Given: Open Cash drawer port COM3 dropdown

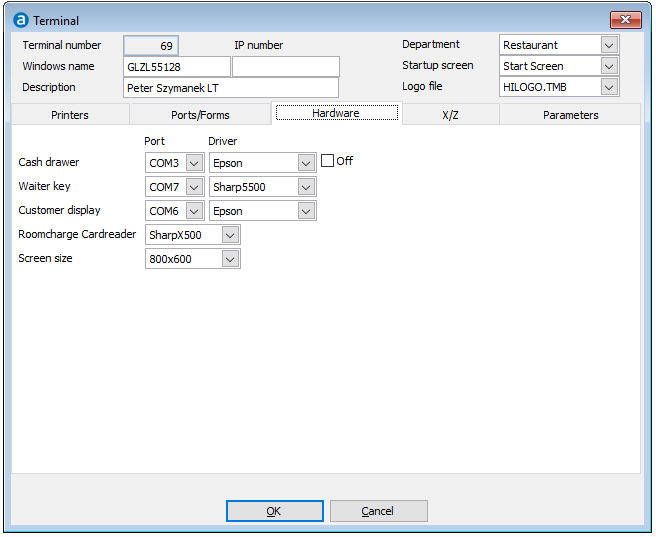Looking at the screenshot, I should tap(194, 163).
